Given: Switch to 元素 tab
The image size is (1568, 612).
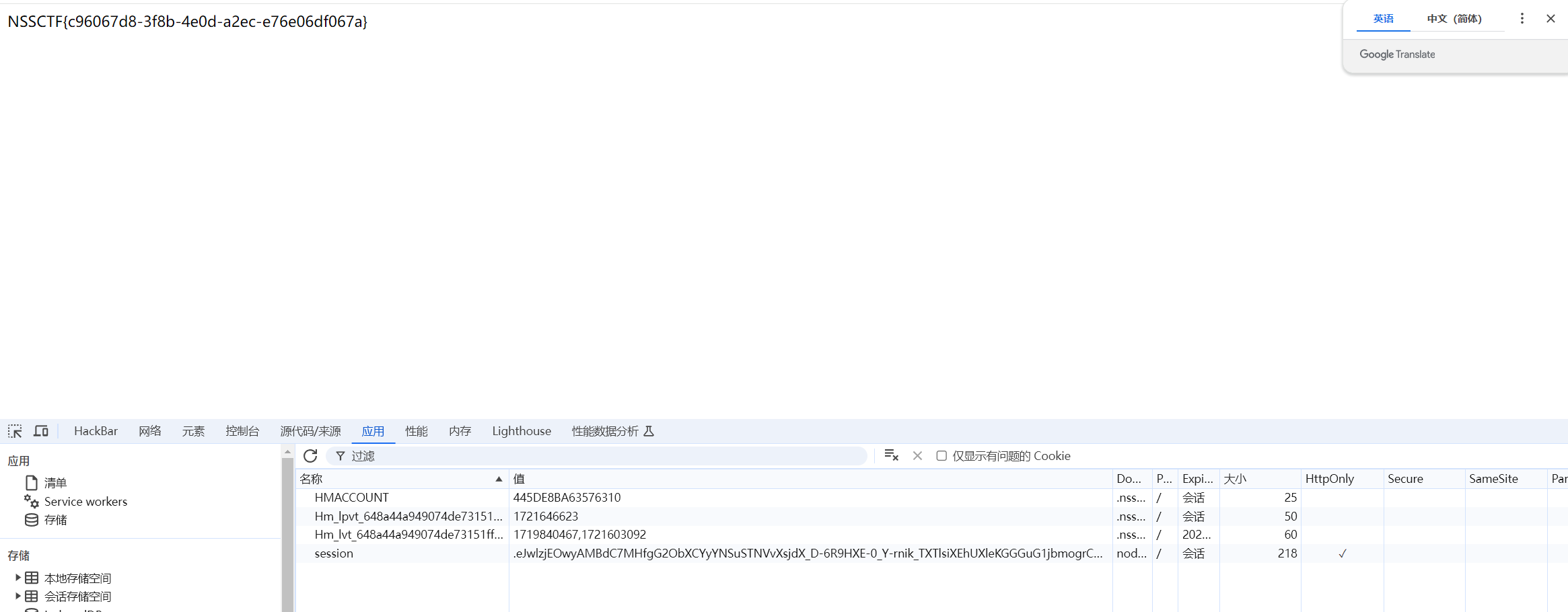Looking at the screenshot, I should 193,431.
